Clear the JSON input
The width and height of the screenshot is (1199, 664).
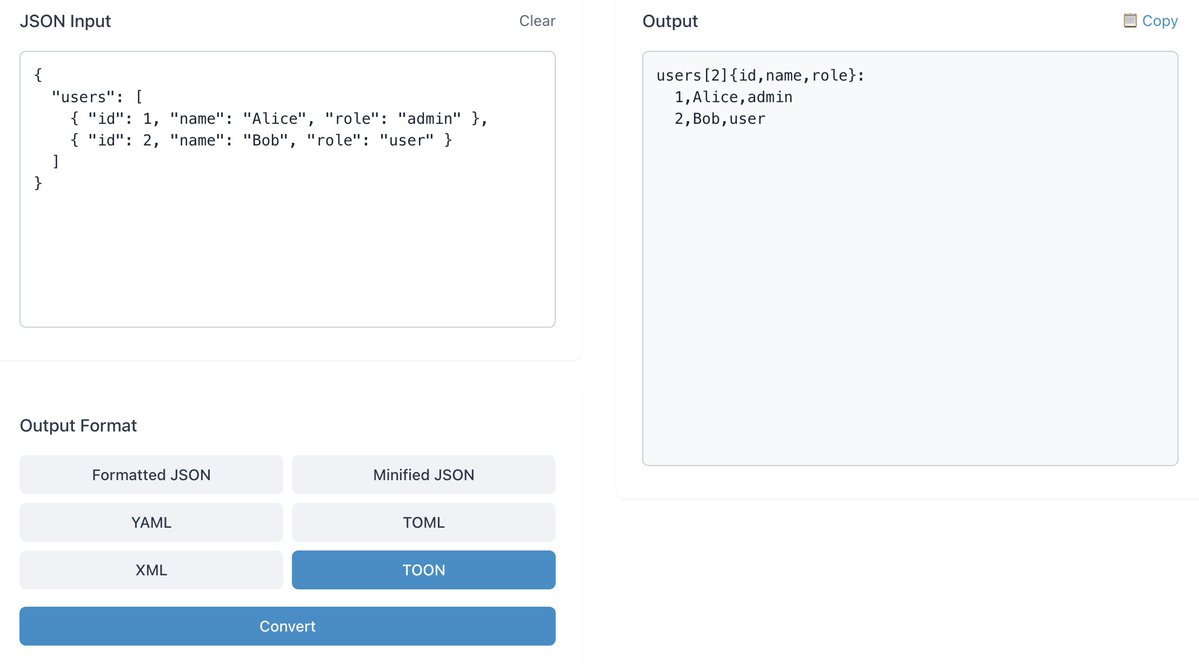click(x=536, y=20)
